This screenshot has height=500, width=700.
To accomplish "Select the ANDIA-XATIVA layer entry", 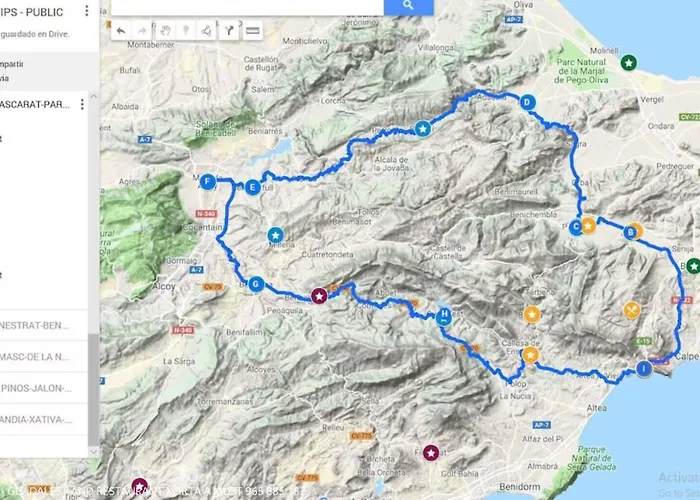I will pyautogui.click(x=44, y=419).
